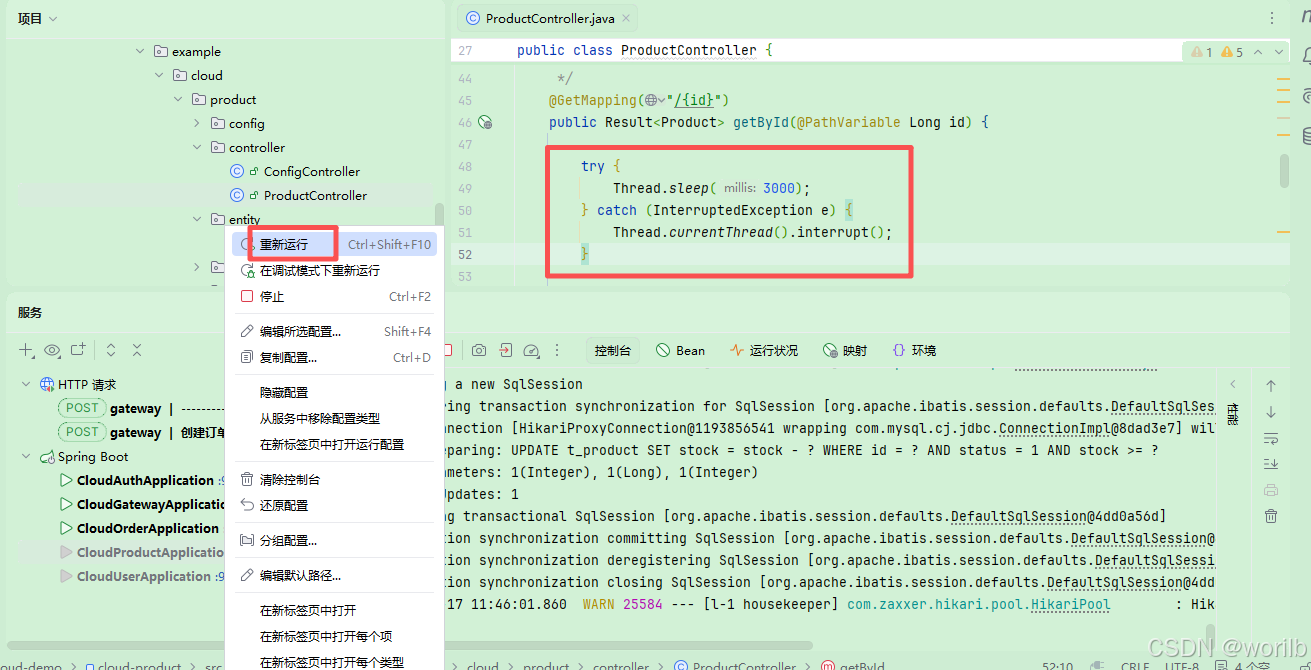Image resolution: width=1311 pixels, height=670 pixels.
Task: Select ConfigController in the project tree
Action: coord(312,171)
